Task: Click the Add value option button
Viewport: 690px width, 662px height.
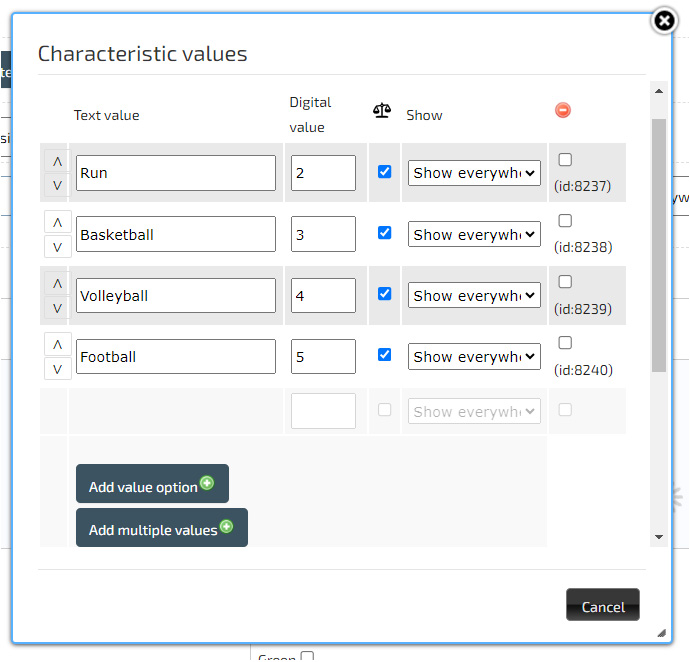Action: coord(152,484)
